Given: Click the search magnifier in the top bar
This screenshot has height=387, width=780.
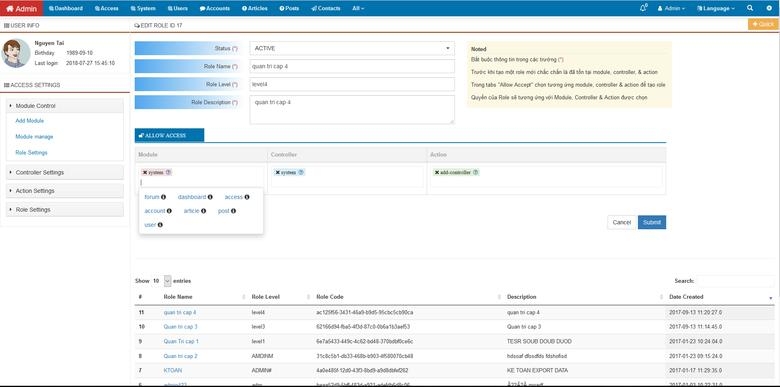Looking at the screenshot, I should [750, 8].
